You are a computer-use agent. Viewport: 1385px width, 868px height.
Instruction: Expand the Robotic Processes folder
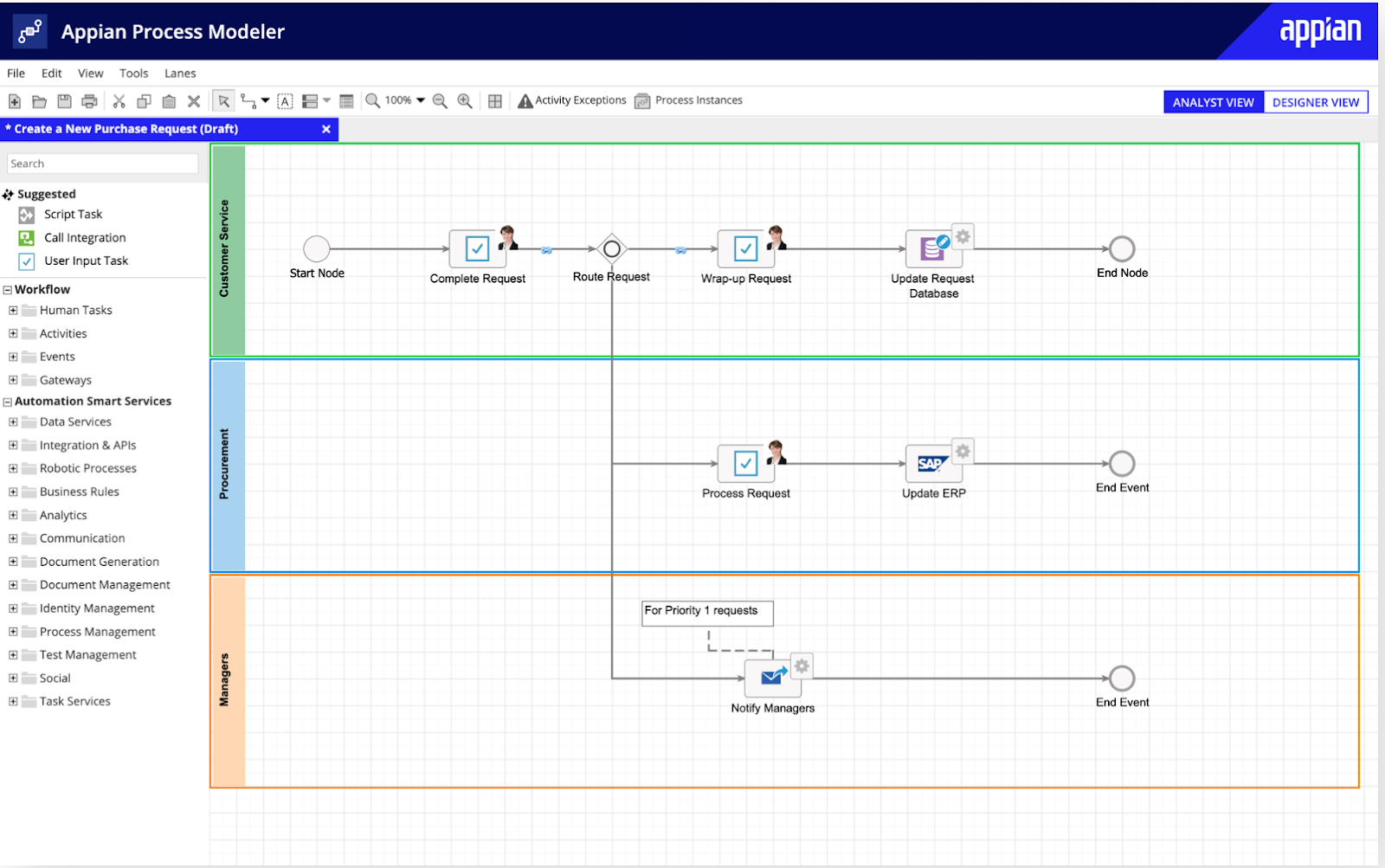point(13,469)
